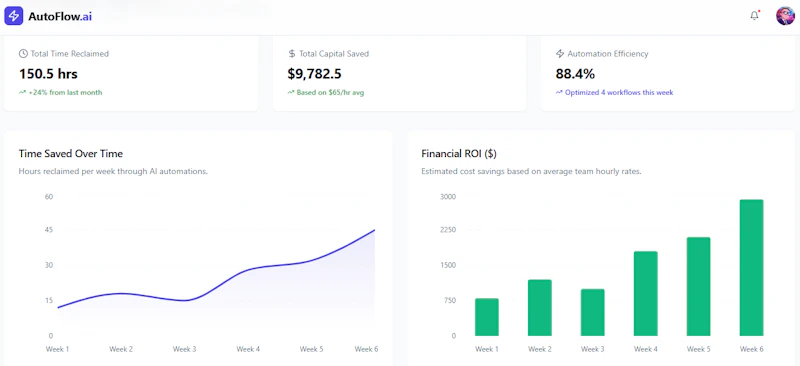Click the Automation Efficiency label
This screenshot has width=800, height=366.
tap(608, 54)
